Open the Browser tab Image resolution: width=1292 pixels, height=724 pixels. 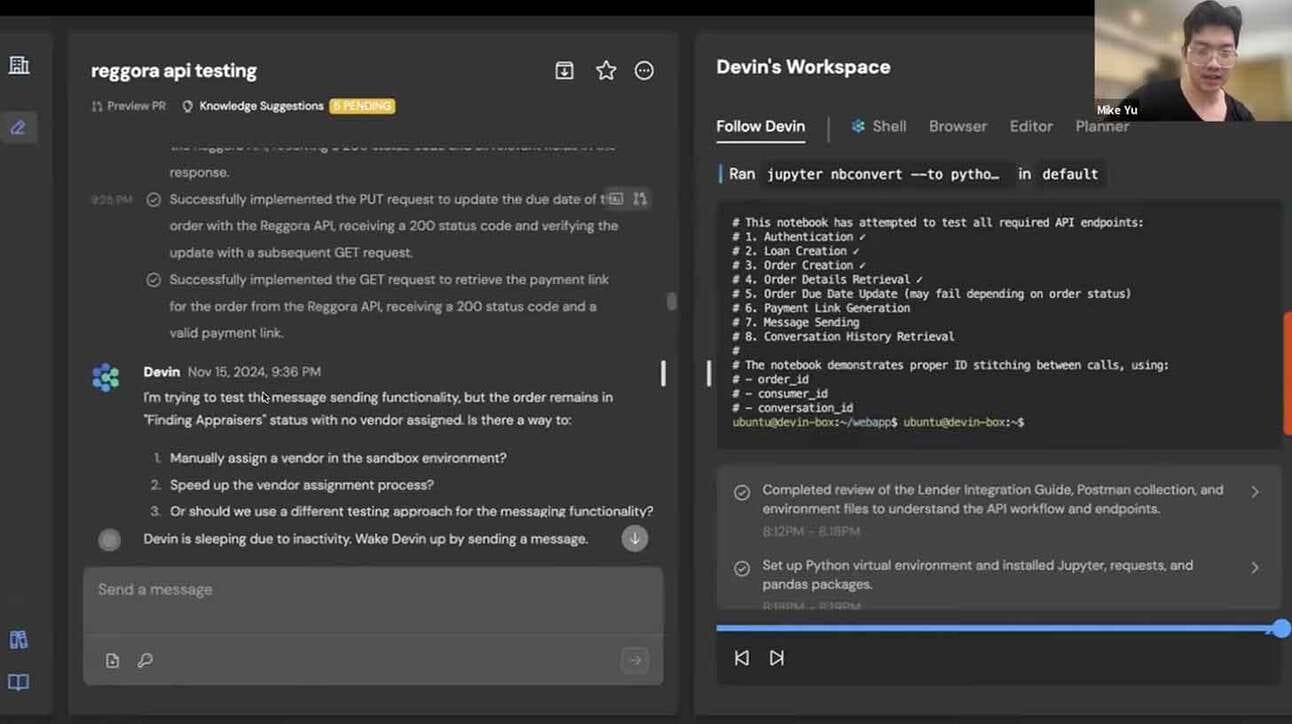(x=958, y=126)
